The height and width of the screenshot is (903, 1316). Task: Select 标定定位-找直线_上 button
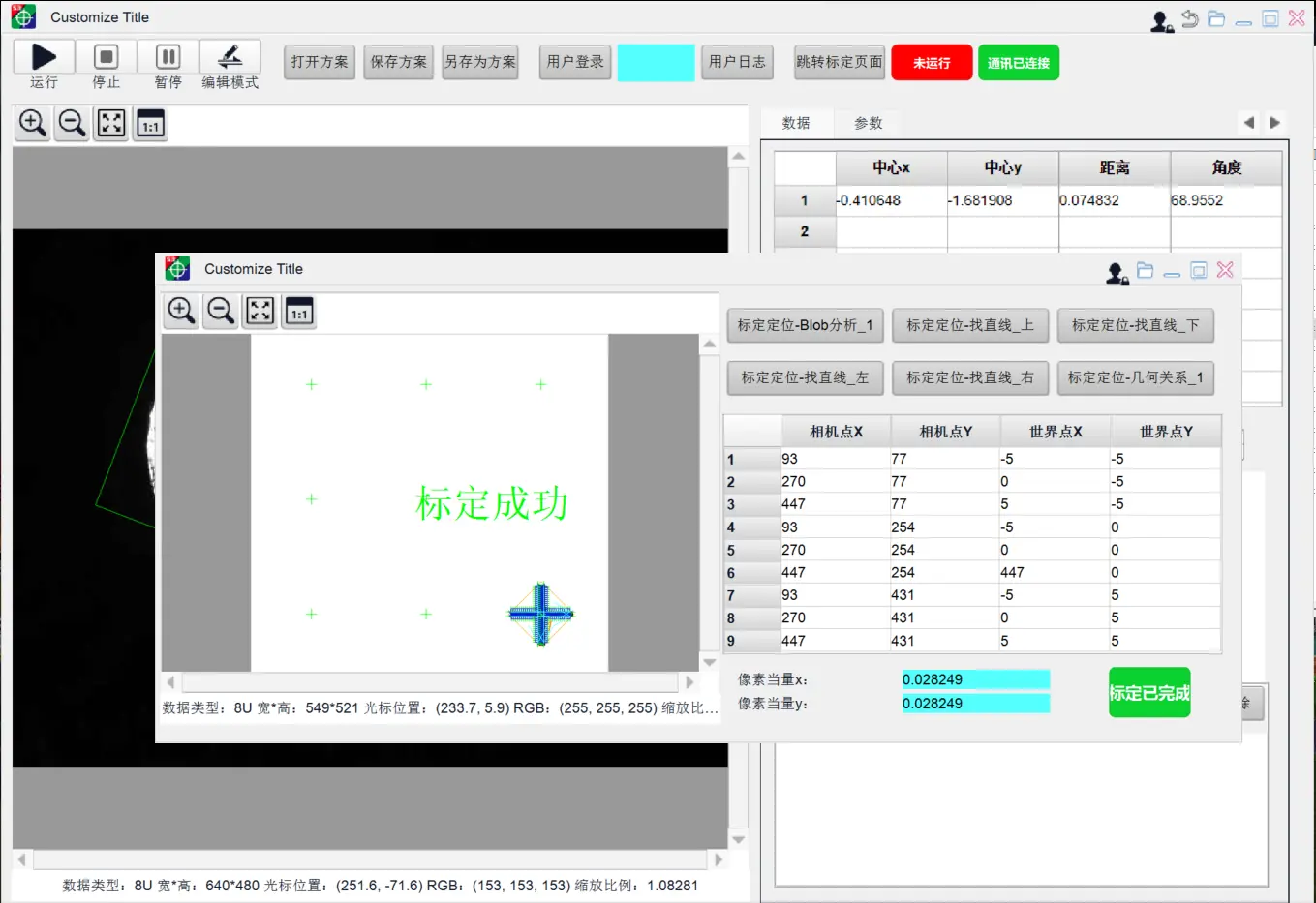pos(970,325)
